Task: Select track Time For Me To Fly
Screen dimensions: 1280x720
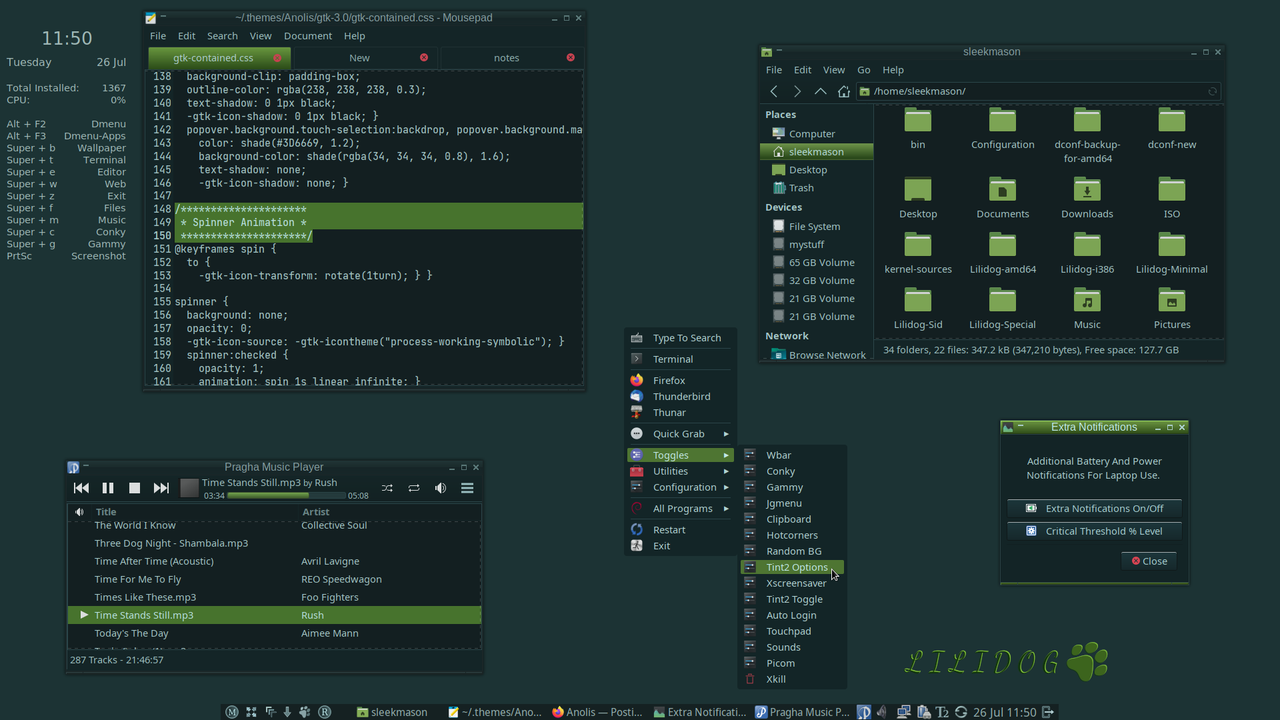Action: (x=274, y=579)
